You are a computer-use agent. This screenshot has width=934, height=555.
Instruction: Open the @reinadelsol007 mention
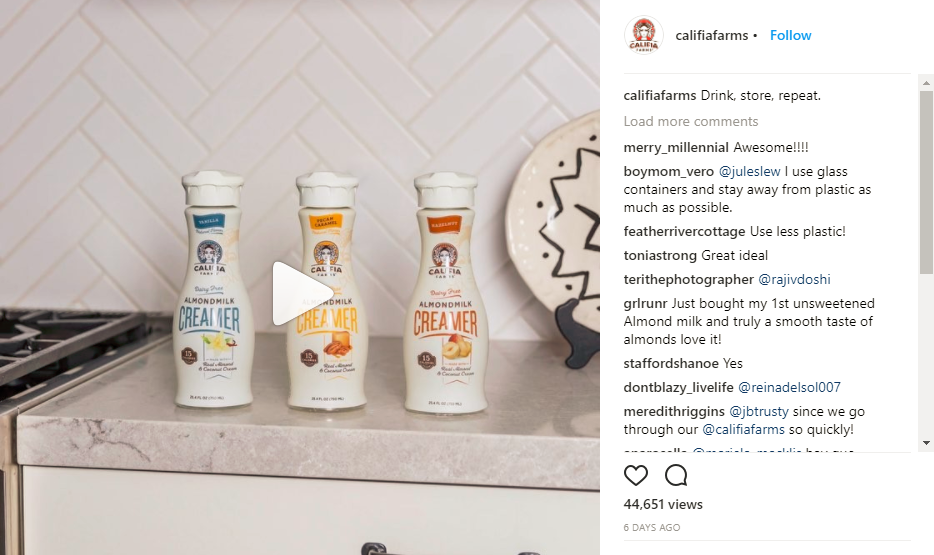(x=789, y=387)
